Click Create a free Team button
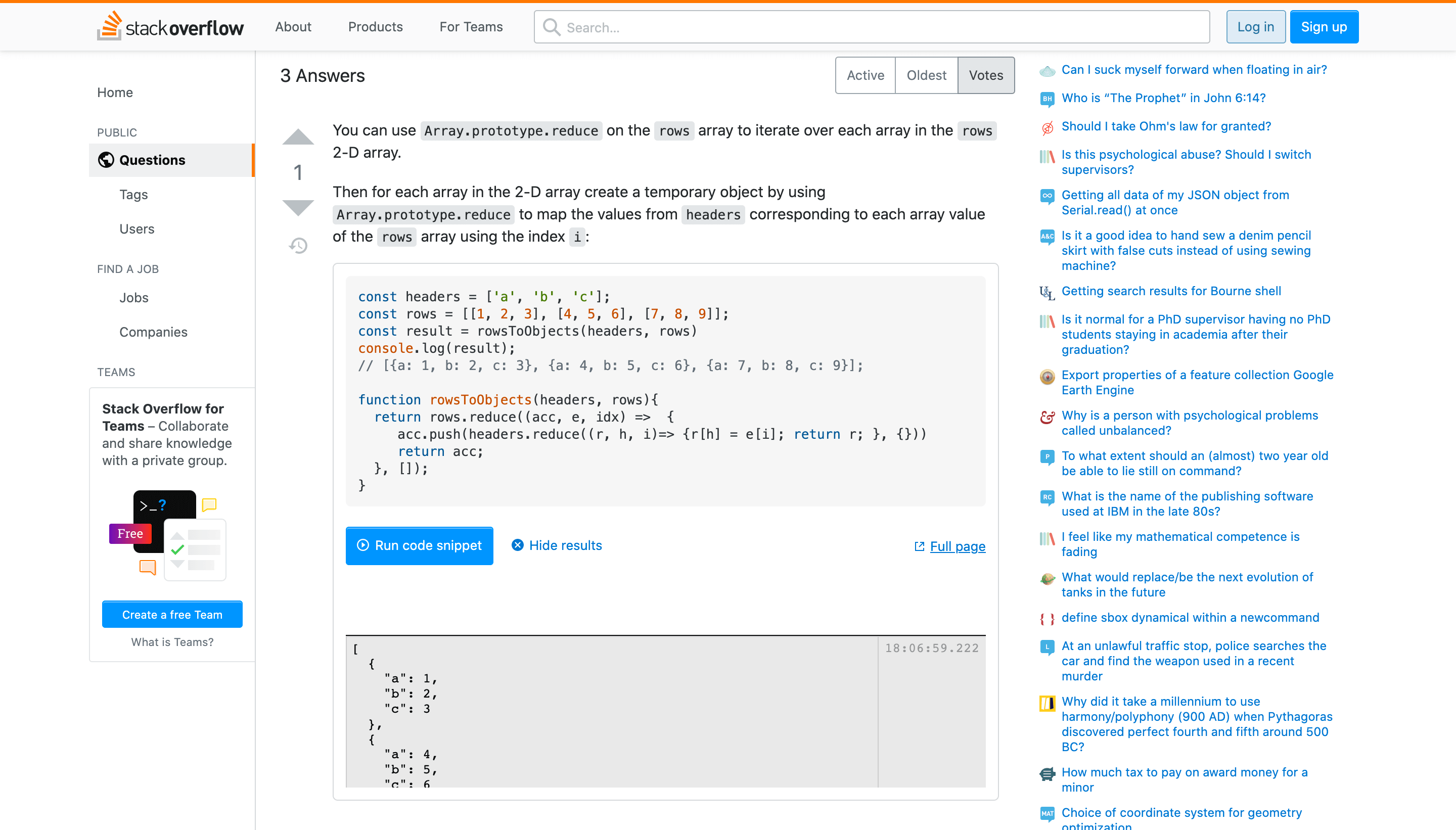Screen dimensions: 1456x830 [172, 615]
